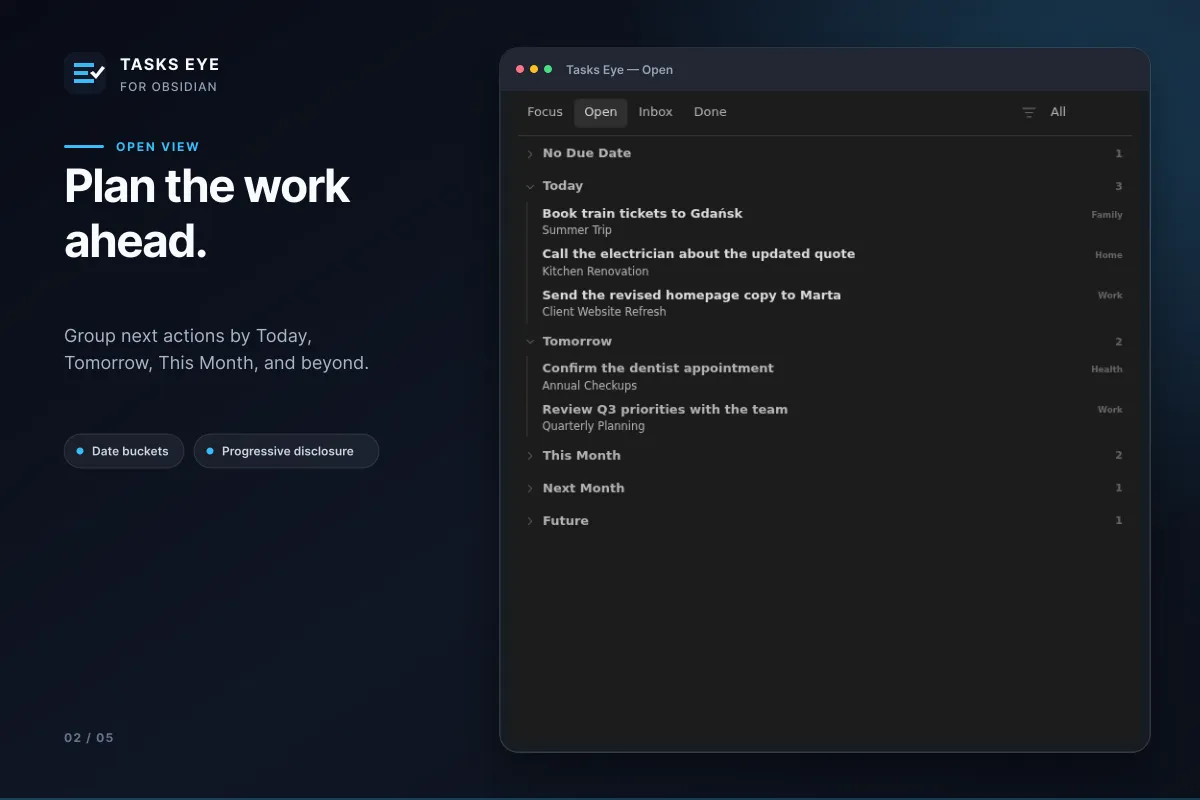Expand the No Due Date group chevron
The image size is (1200, 800).
530,154
